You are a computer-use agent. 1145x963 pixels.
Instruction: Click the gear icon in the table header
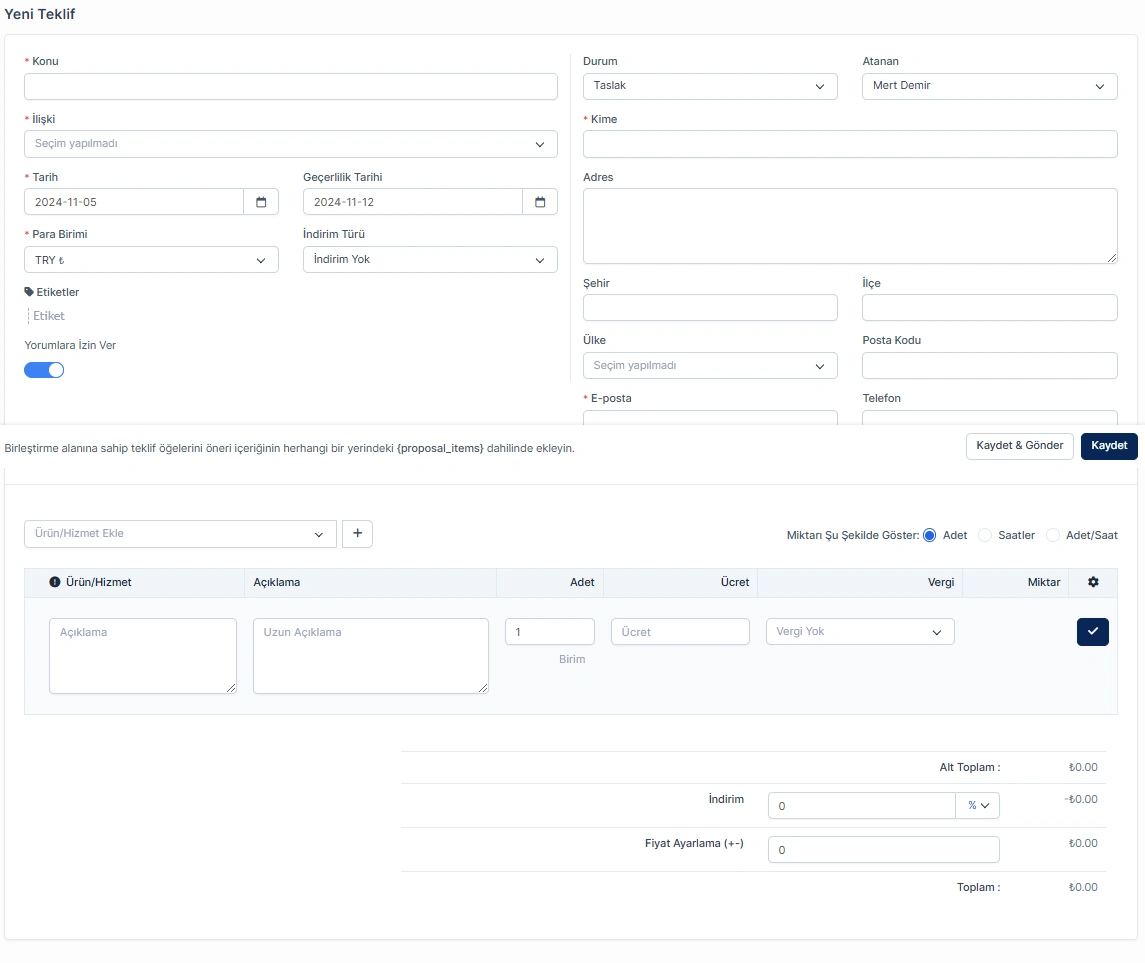1092,582
